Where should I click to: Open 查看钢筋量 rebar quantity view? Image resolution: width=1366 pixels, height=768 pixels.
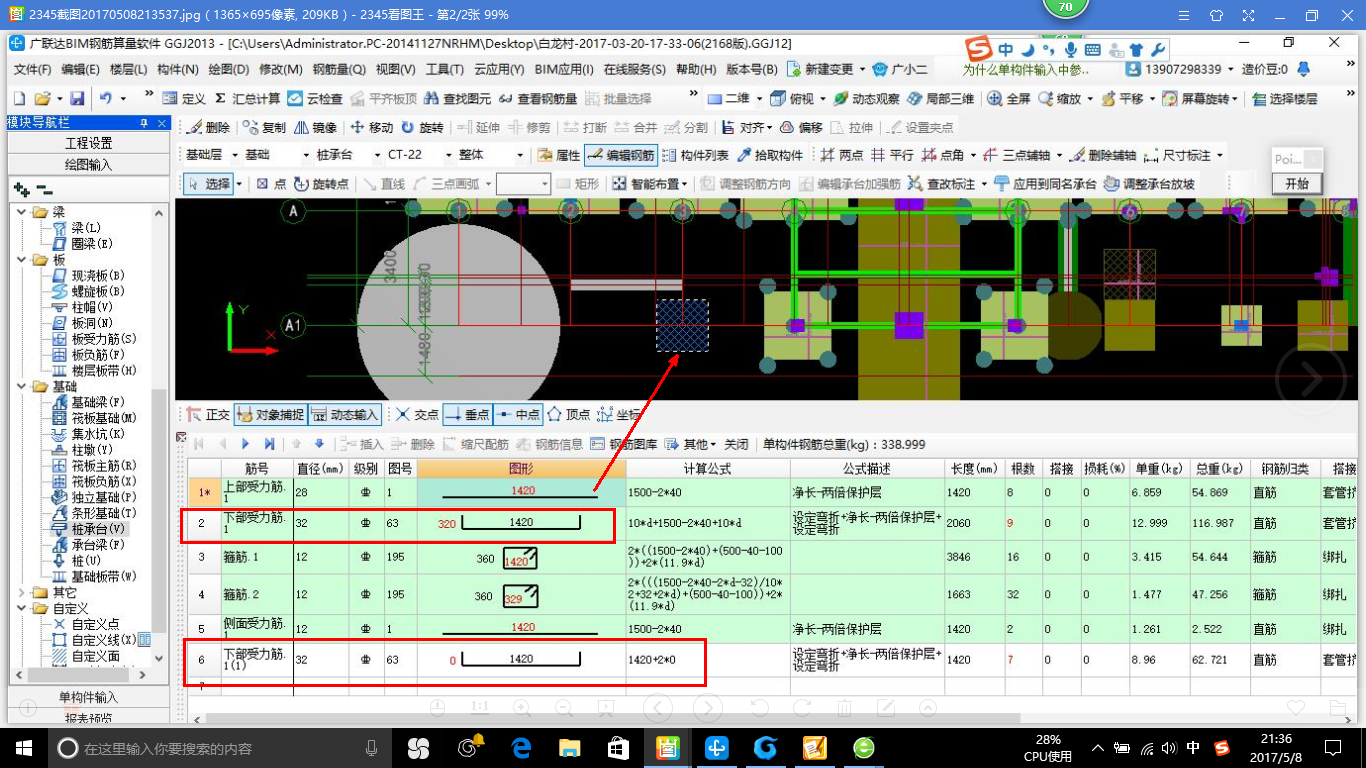[x=538, y=99]
